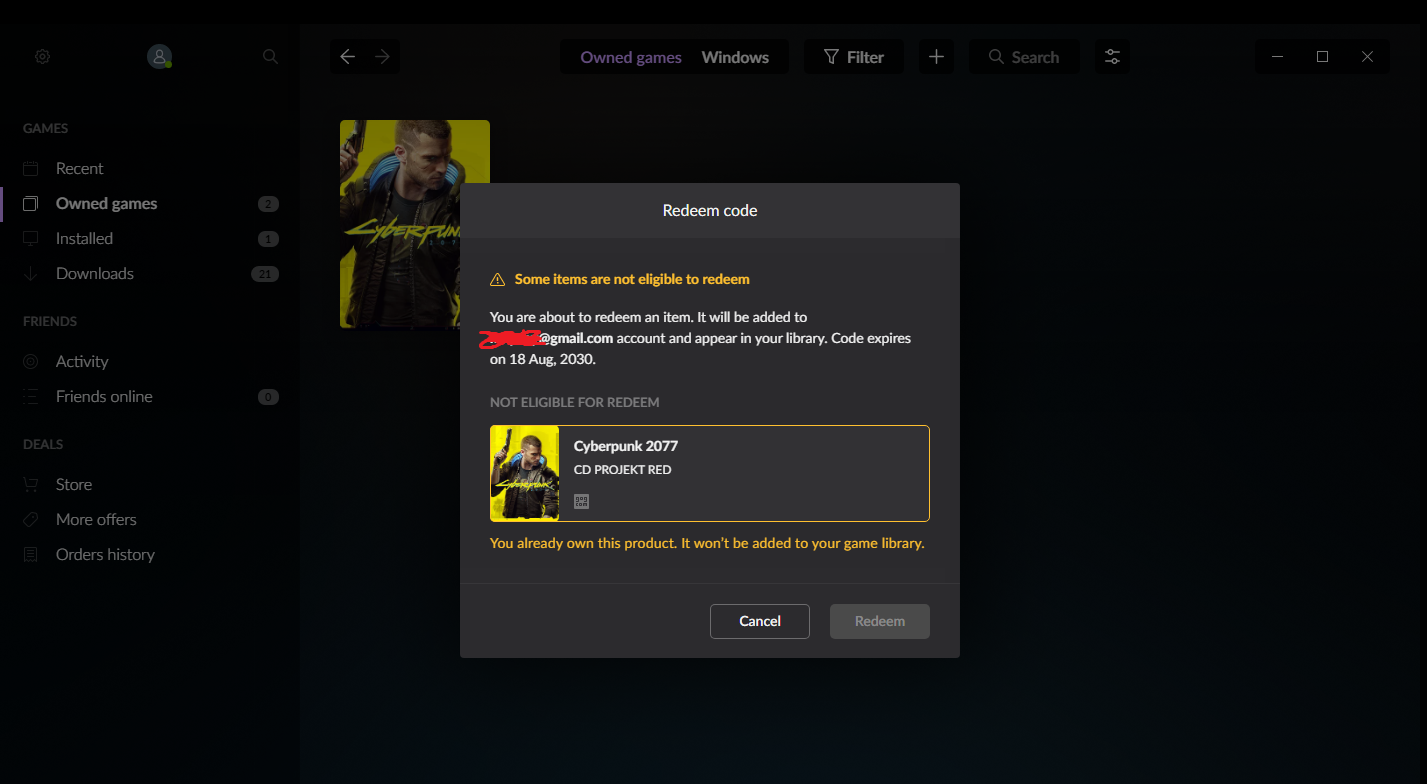
Task: Minimize the GOG Galaxy window
Action: pyautogui.click(x=1277, y=57)
